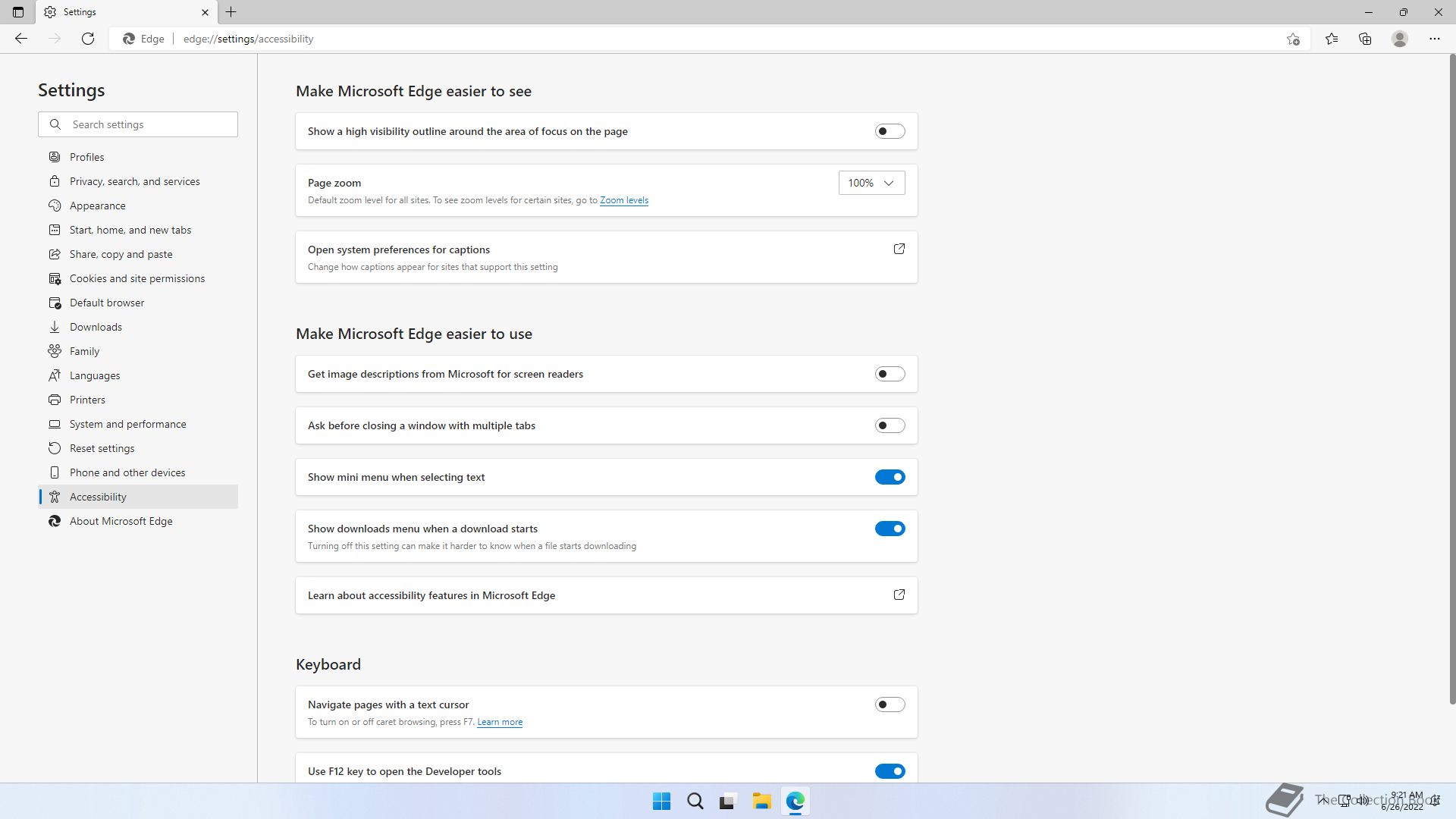1456x819 pixels.
Task: Select Accessibility in sidebar
Action: click(x=138, y=497)
